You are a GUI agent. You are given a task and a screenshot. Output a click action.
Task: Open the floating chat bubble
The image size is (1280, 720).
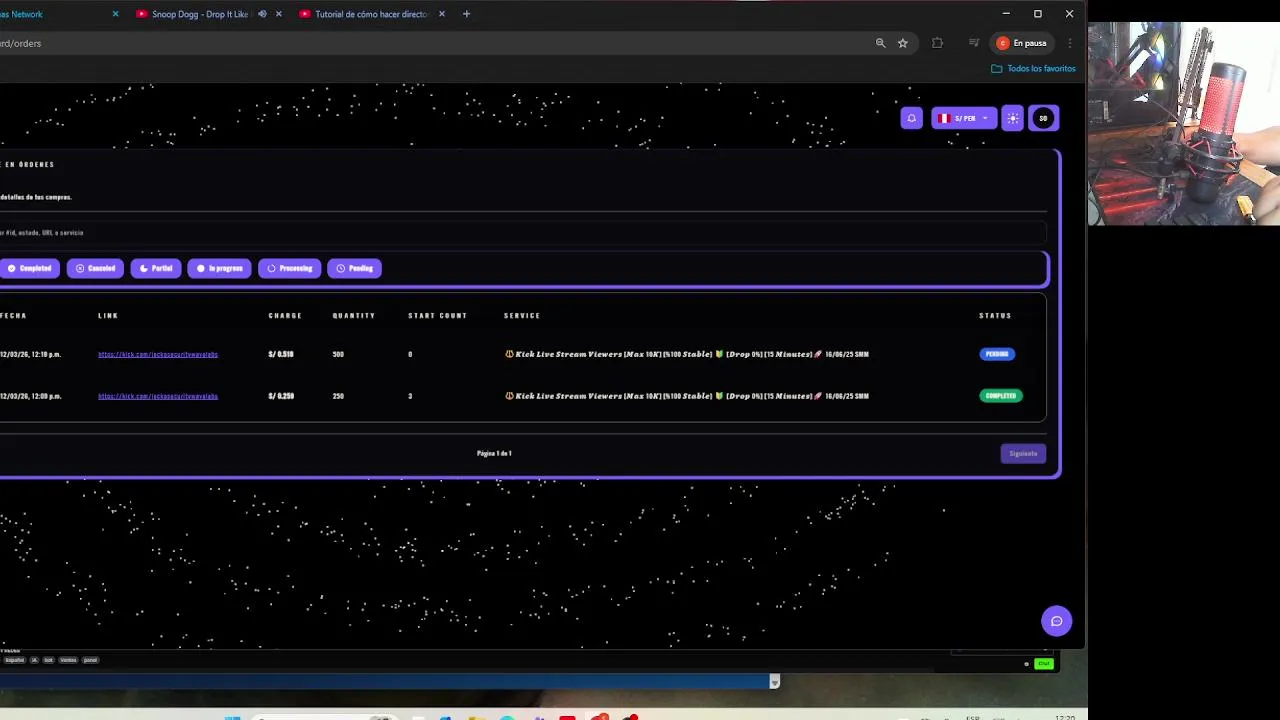(1056, 621)
